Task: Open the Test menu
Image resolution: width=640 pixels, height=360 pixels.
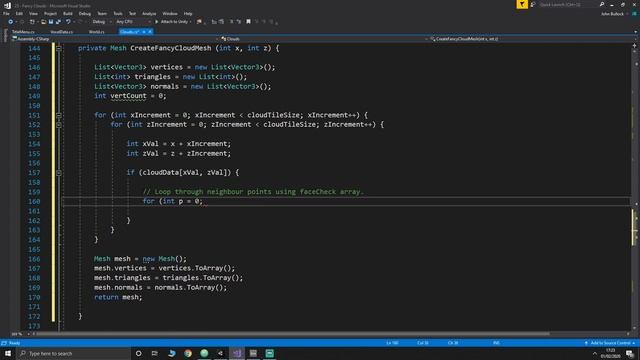Action: 132,13
